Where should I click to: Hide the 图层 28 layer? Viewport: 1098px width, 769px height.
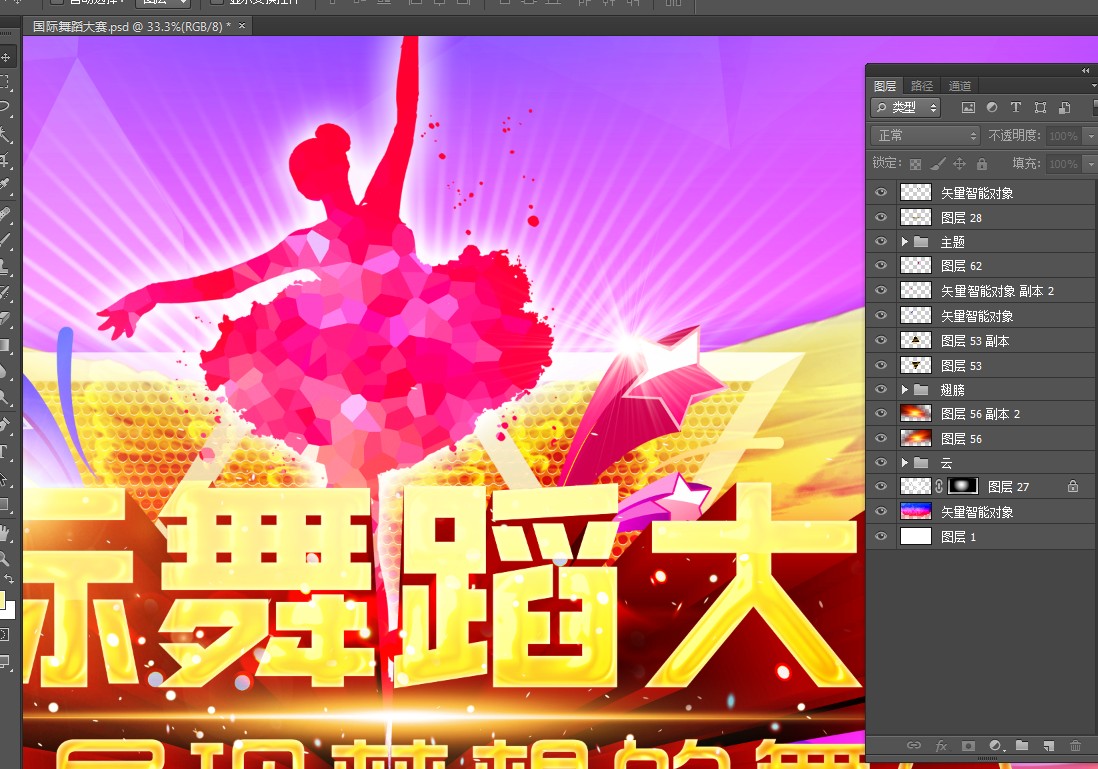pyautogui.click(x=881, y=217)
